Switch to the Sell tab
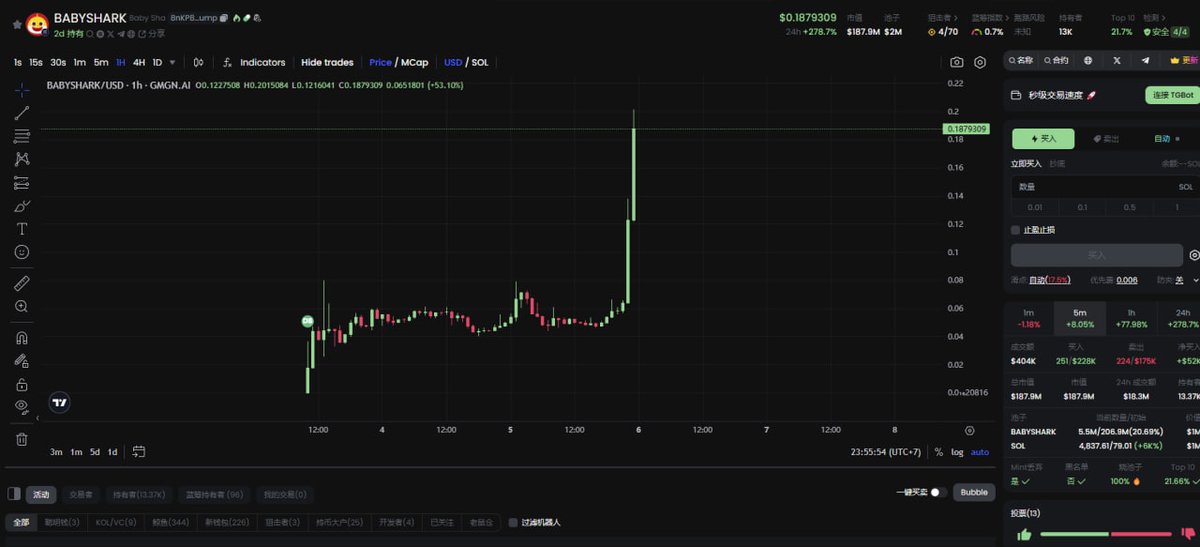This screenshot has height=547, width=1200. (x=1105, y=139)
